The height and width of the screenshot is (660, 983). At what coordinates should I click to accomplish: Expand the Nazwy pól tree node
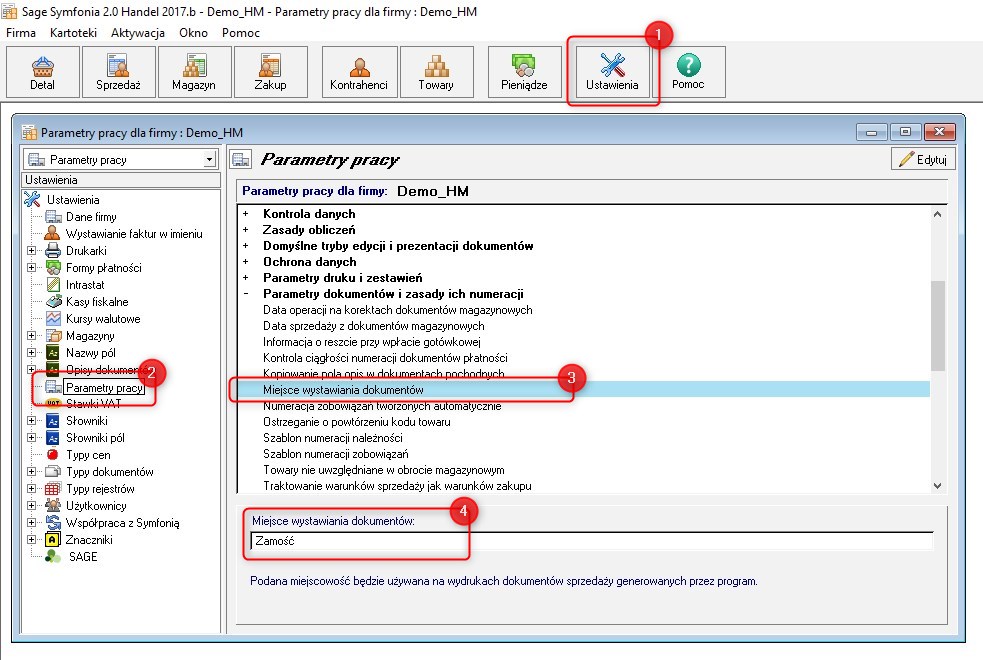point(31,353)
